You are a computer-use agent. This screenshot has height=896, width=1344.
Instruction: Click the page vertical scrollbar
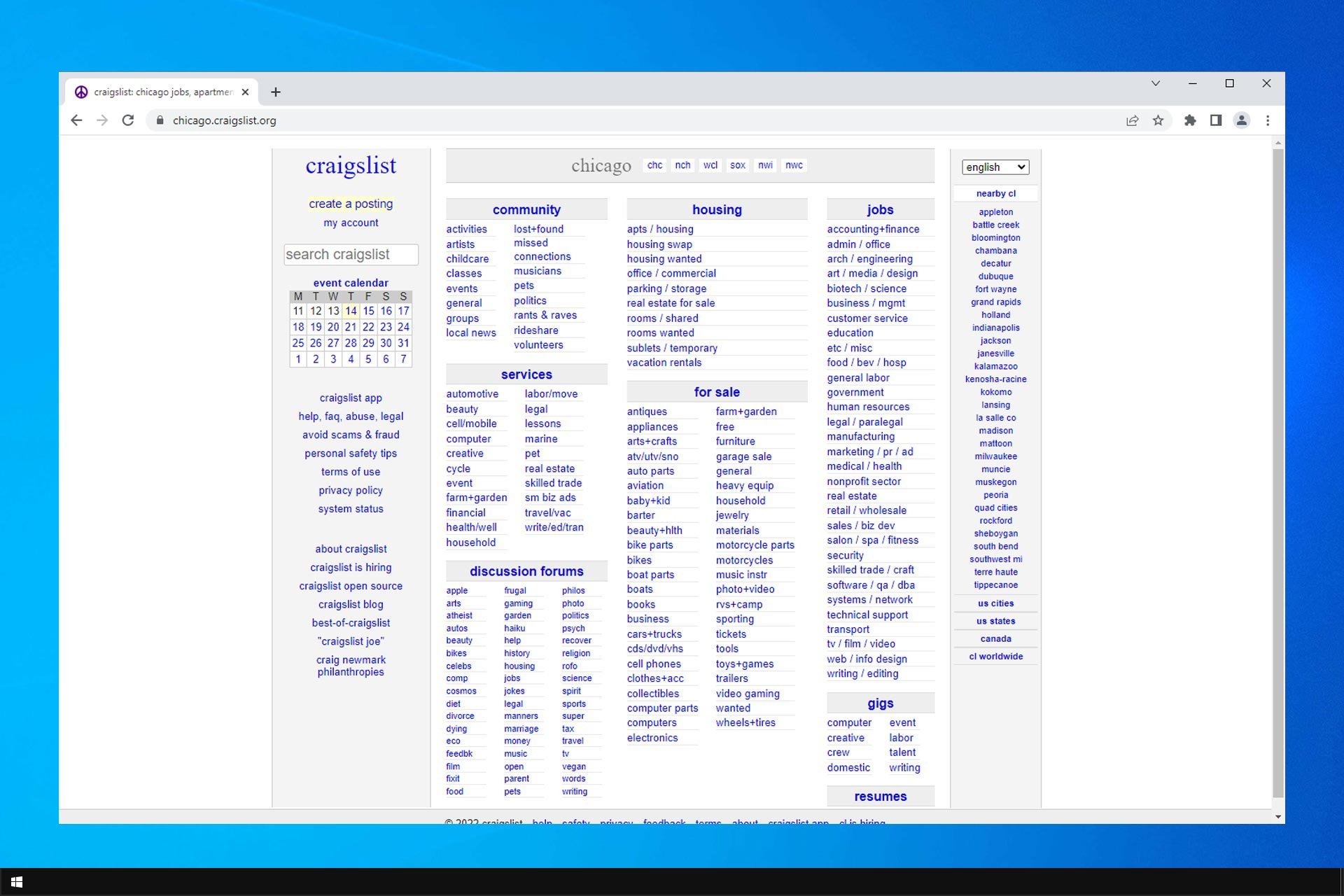[x=1278, y=472]
